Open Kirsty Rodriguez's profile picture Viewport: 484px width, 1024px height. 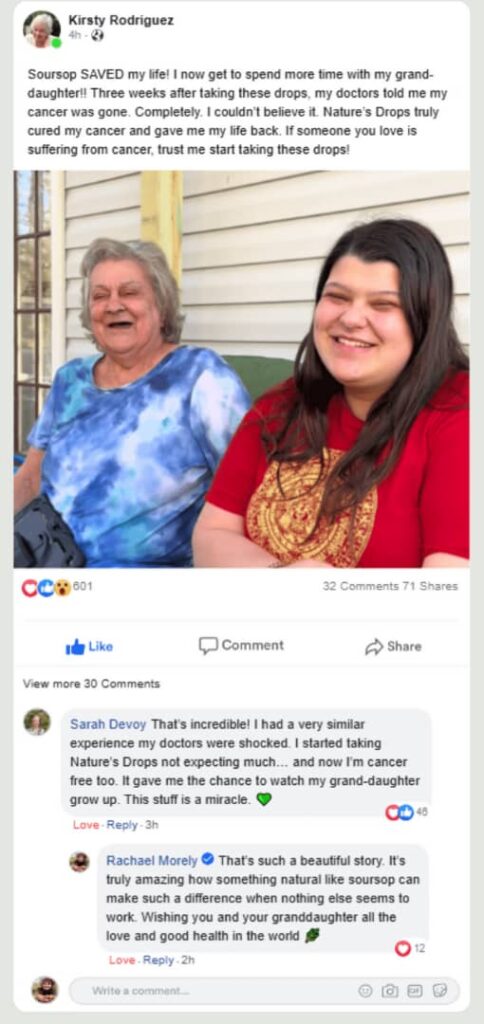pyautogui.click(x=42, y=29)
